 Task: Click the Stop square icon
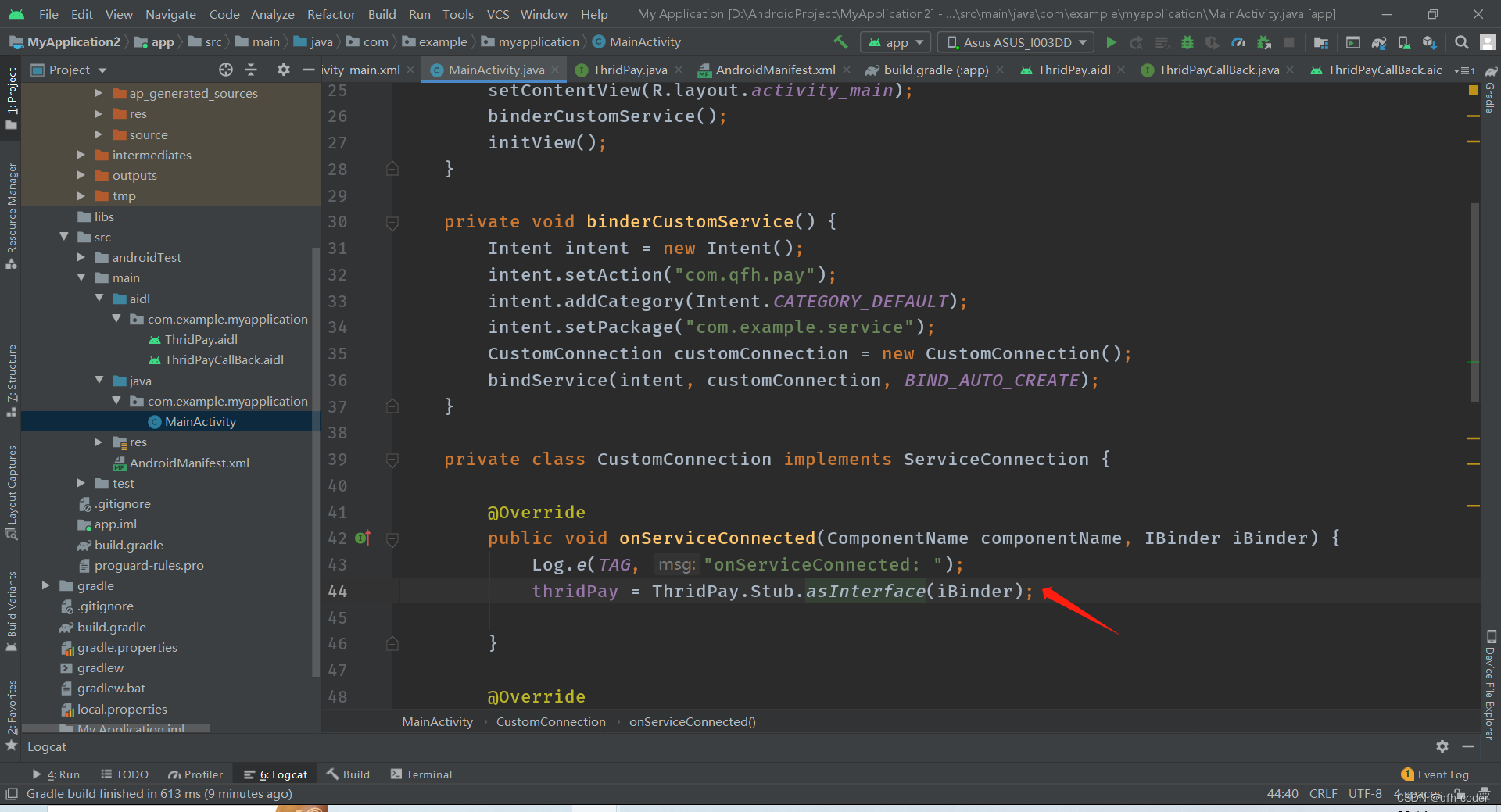[x=1289, y=42]
